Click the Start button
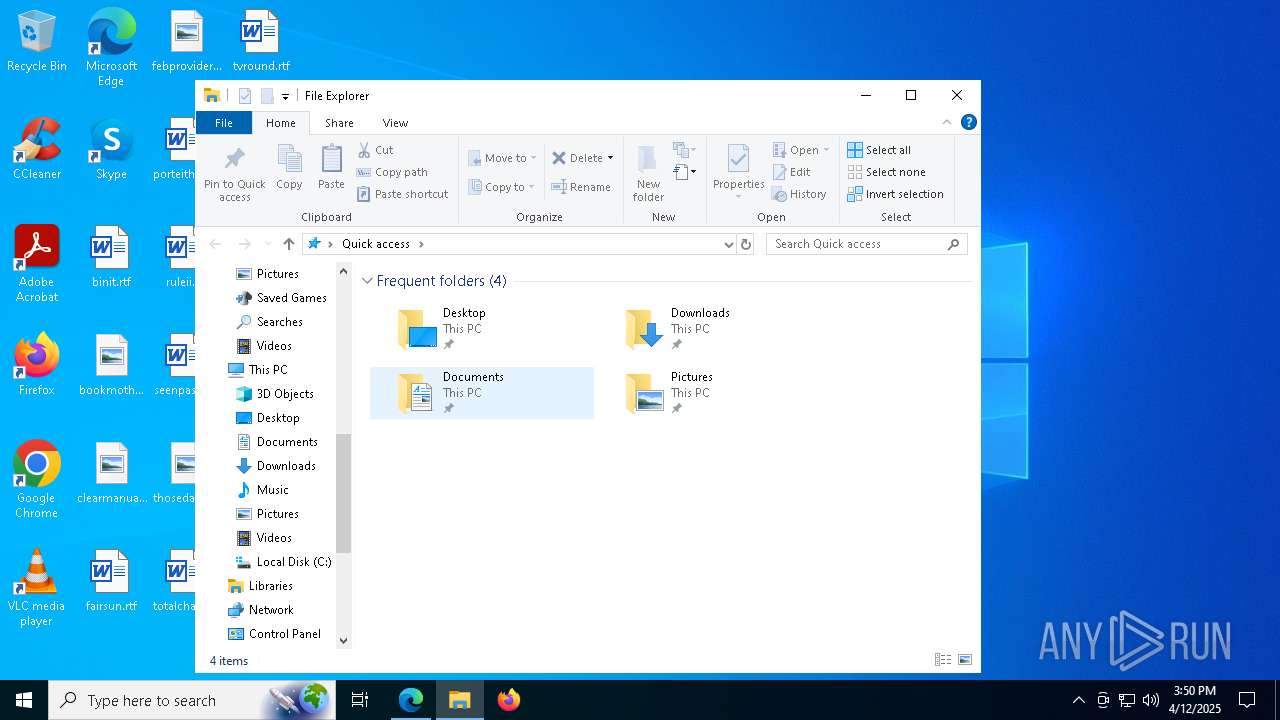This screenshot has height=720, width=1280. coord(24,700)
